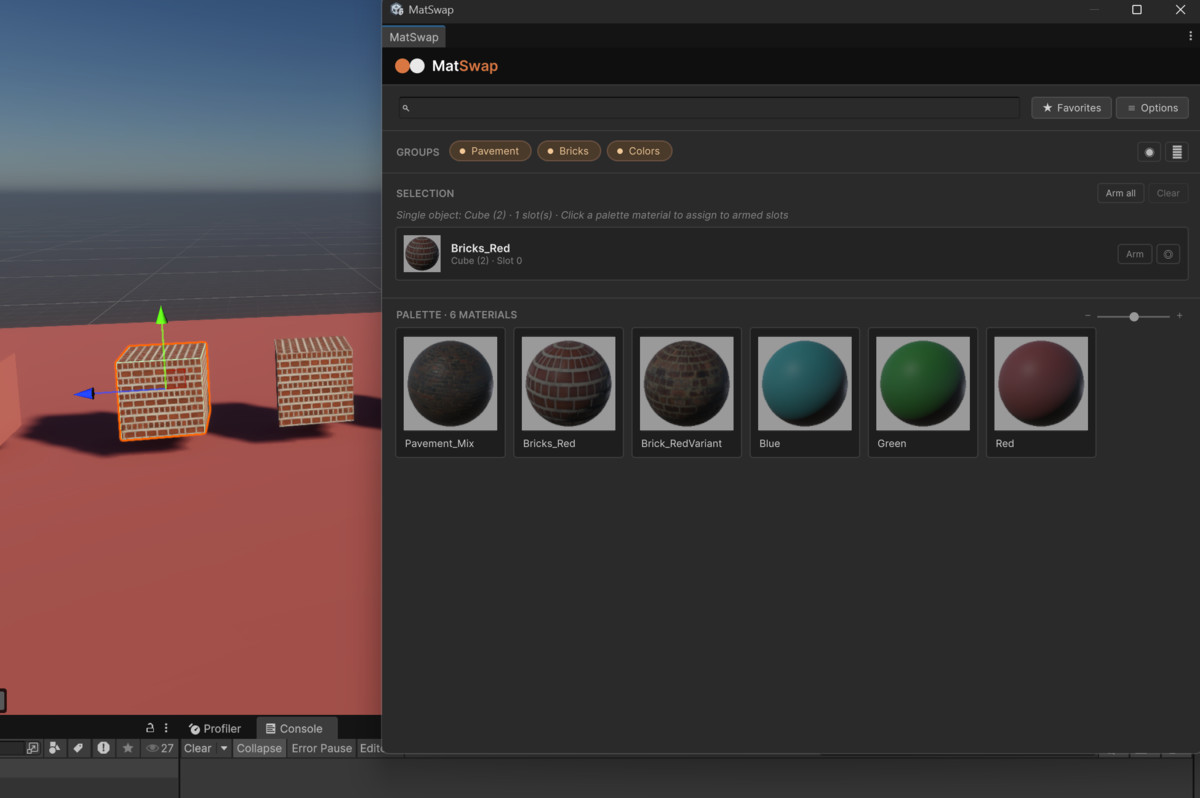Click the Arm all button
The image size is (1200, 798).
tap(1121, 193)
